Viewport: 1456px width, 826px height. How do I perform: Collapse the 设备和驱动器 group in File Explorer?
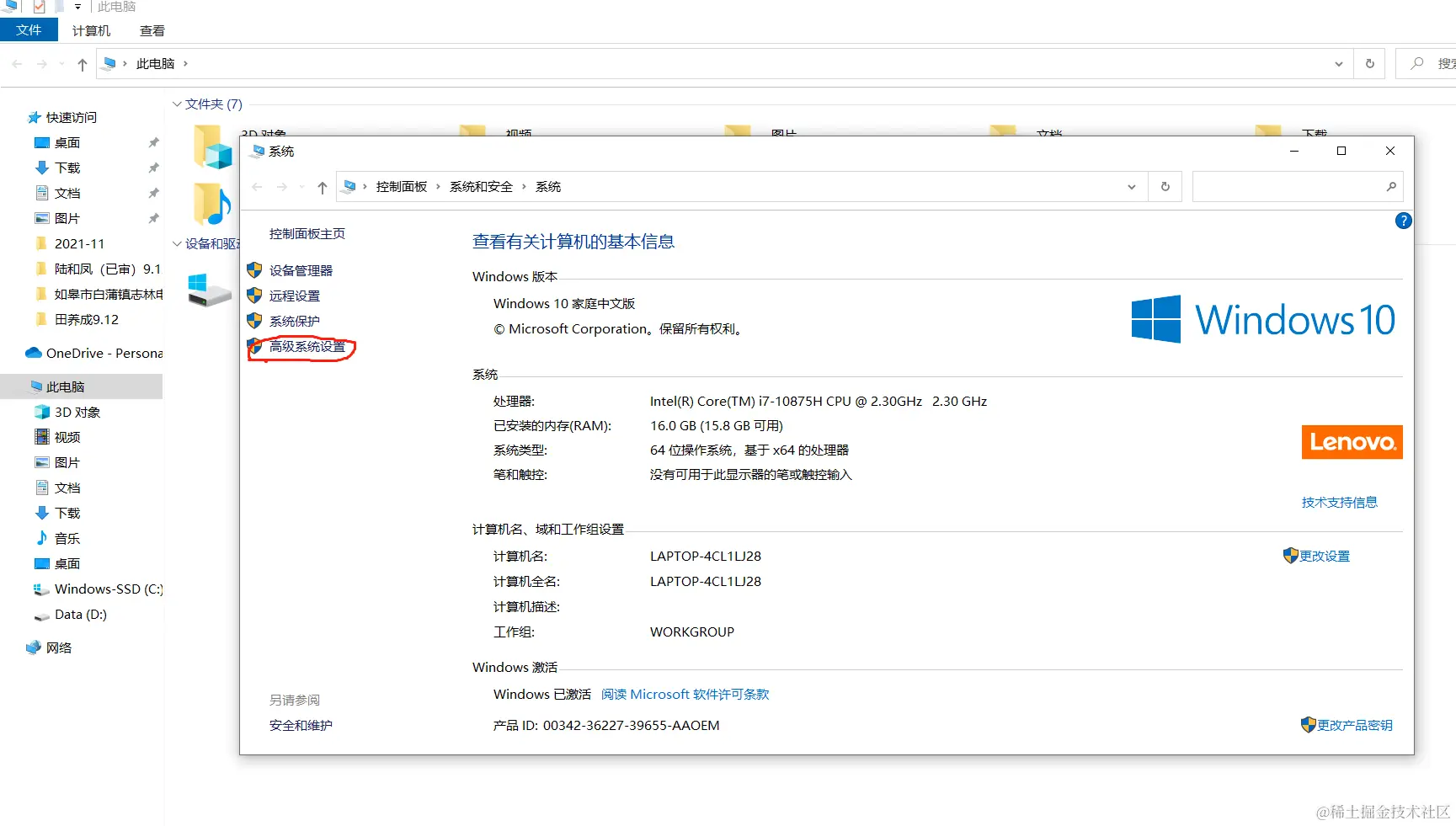pos(177,244)
